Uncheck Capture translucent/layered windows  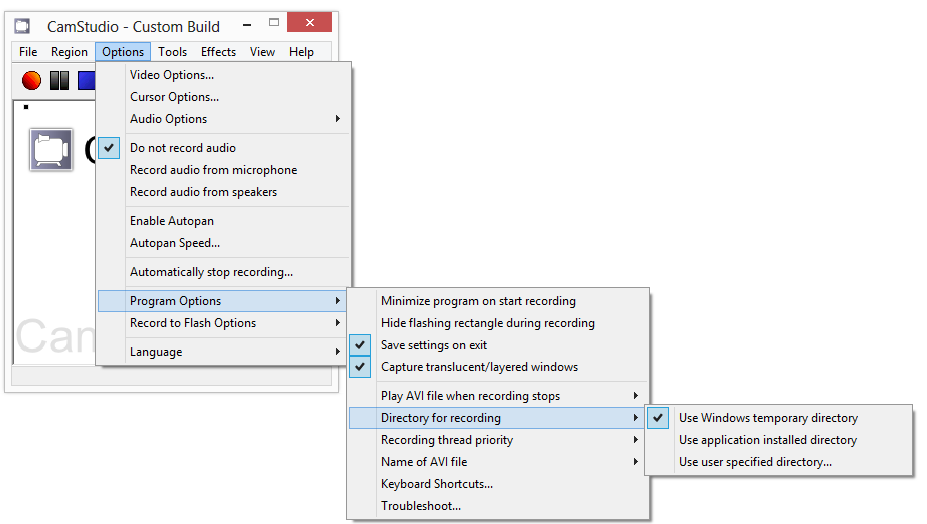click(x=479, y=367)
